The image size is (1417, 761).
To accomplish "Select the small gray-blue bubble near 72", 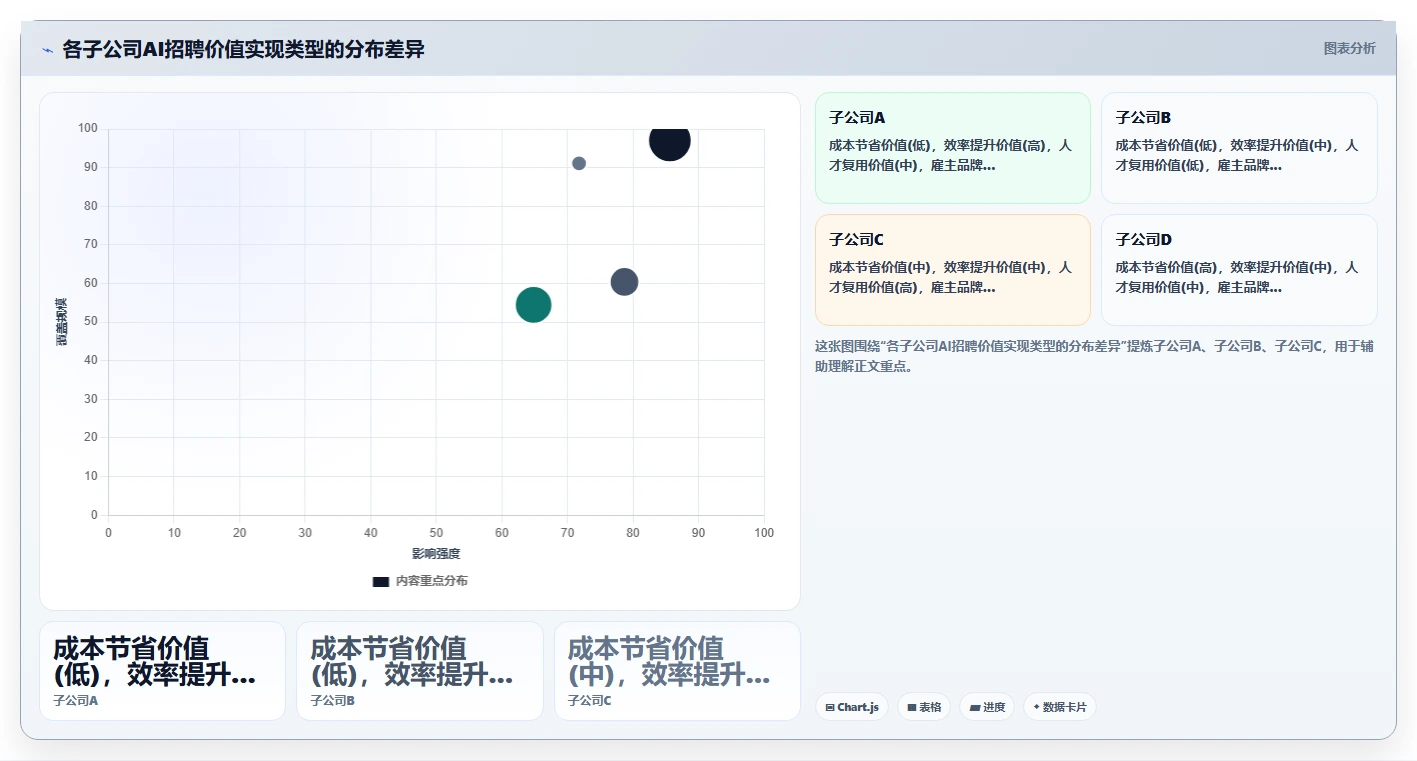I will coord(579,163).
